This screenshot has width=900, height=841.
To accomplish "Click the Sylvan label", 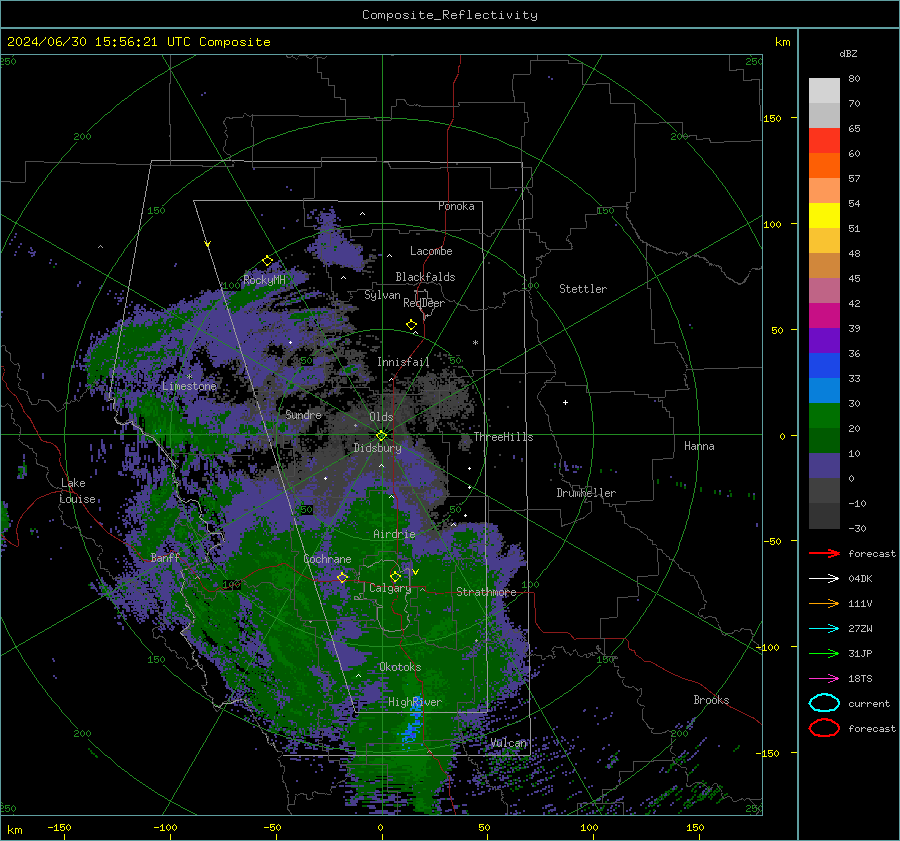I will (382, 295).
